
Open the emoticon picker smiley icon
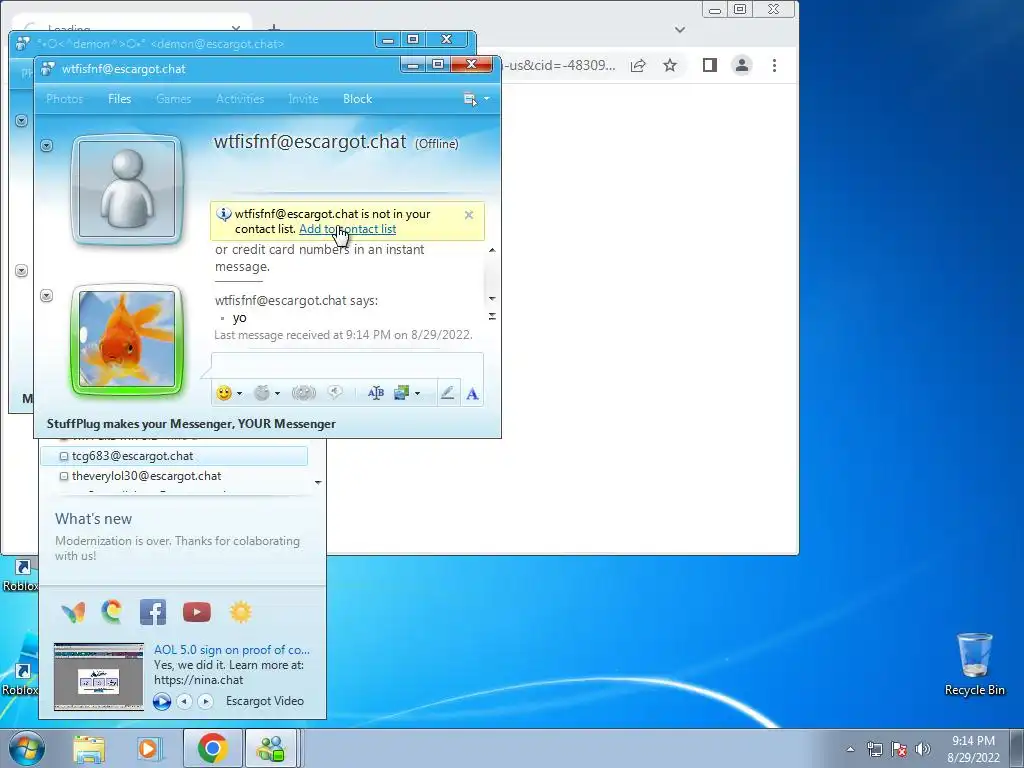pos(224,393)
